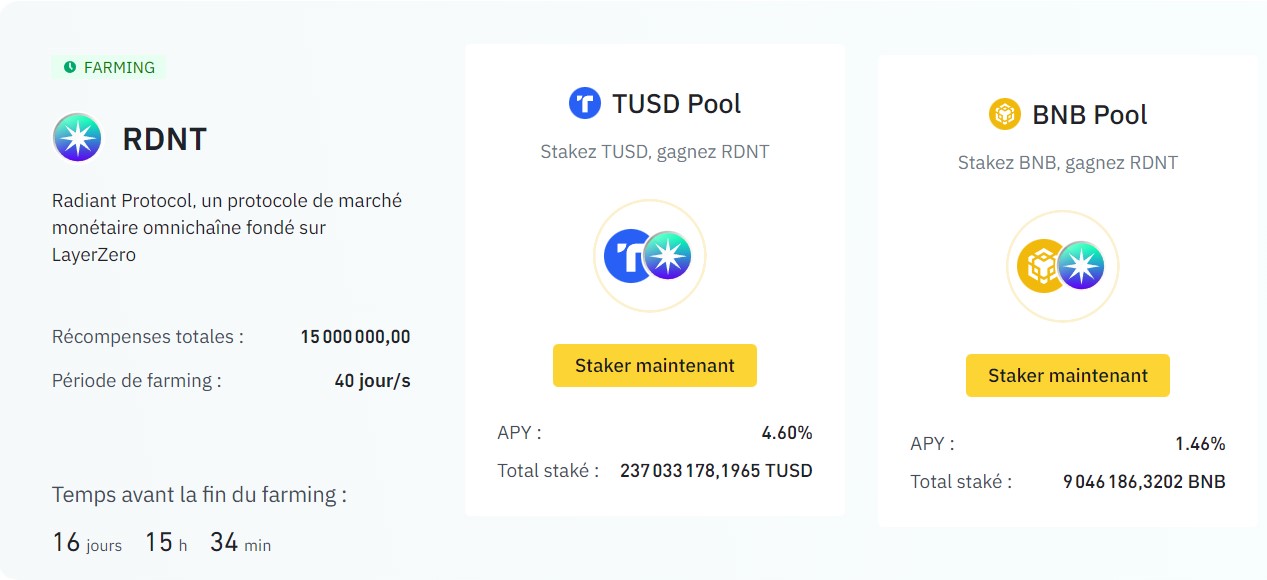The image size is (1267, 580).
Task: Click Staker maintenant in TUSD Pool
Action: point(654,366)
